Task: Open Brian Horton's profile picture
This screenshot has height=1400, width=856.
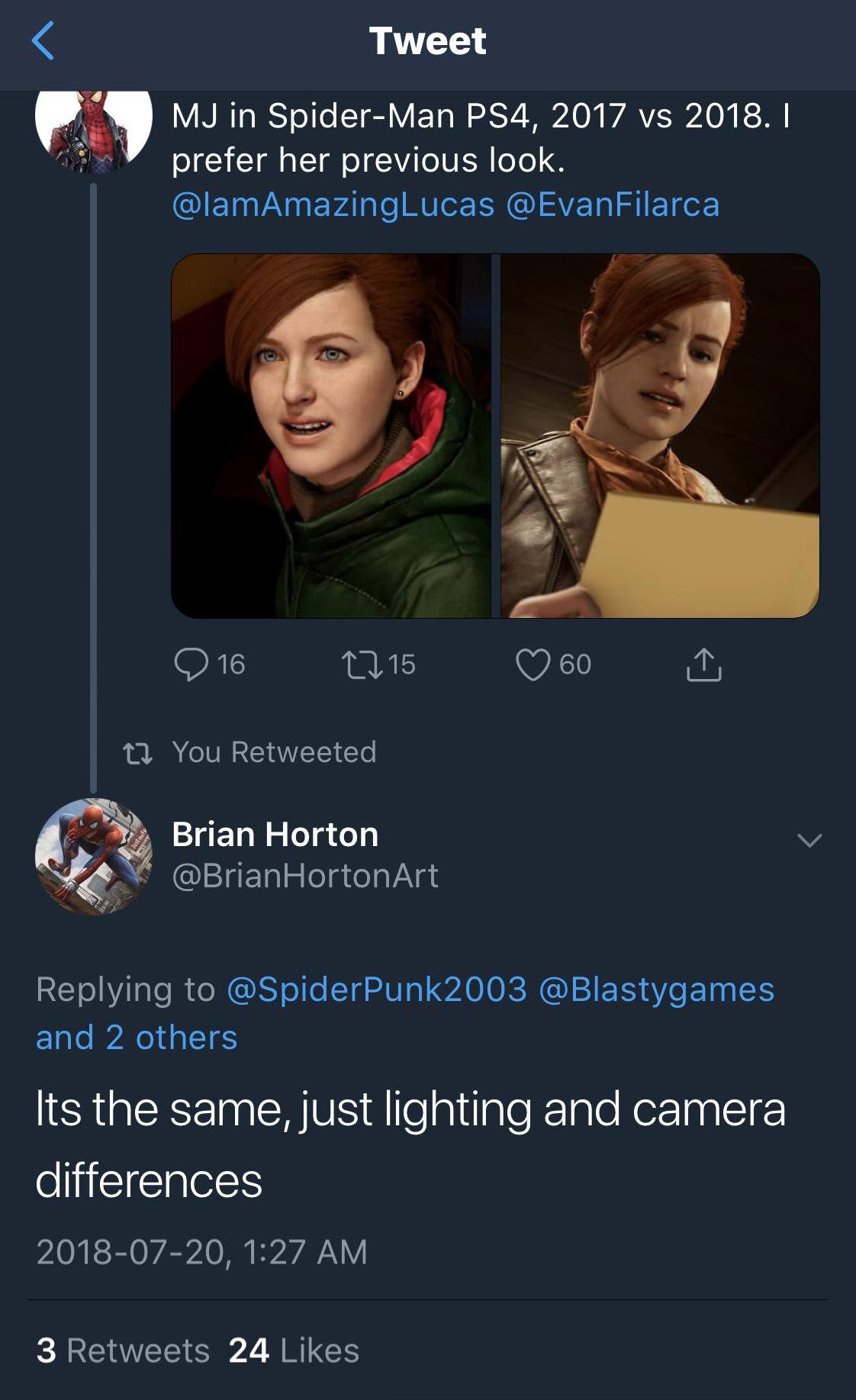Action: pos(94,856)
